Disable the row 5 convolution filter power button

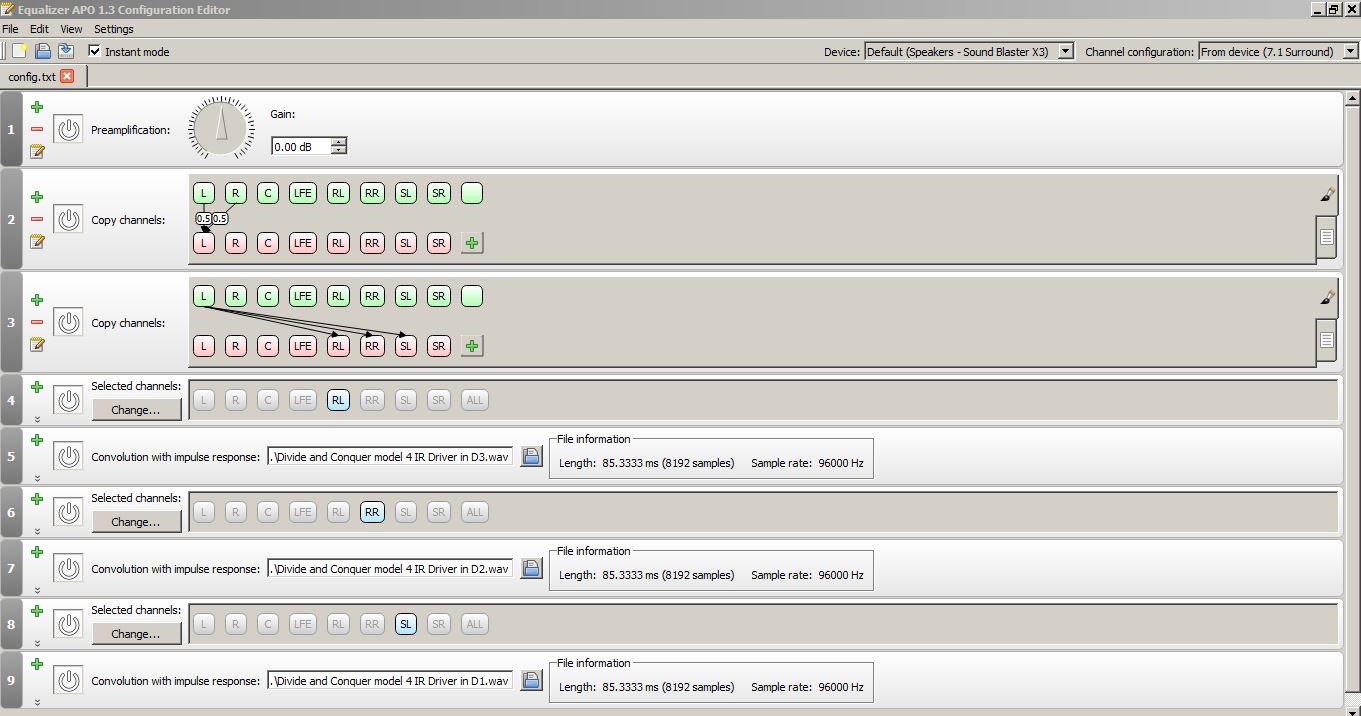(68, 457)
